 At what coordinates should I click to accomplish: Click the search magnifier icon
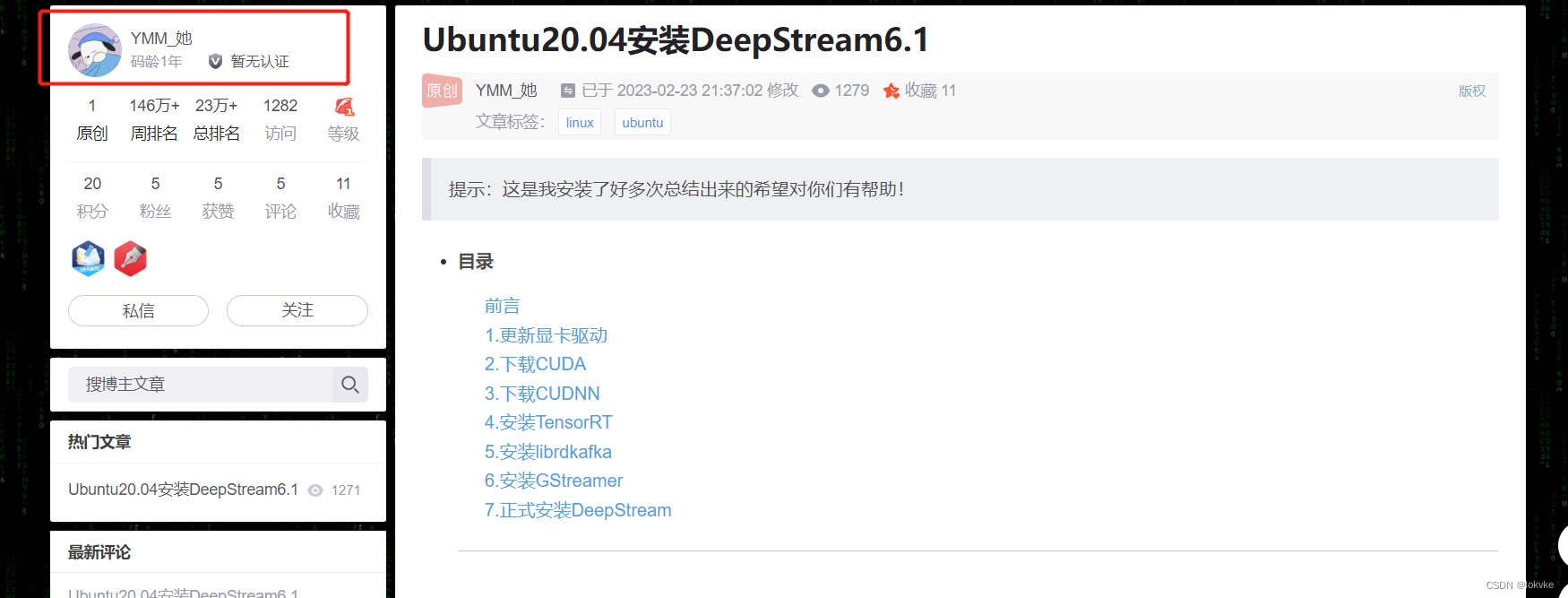[350, 385]
